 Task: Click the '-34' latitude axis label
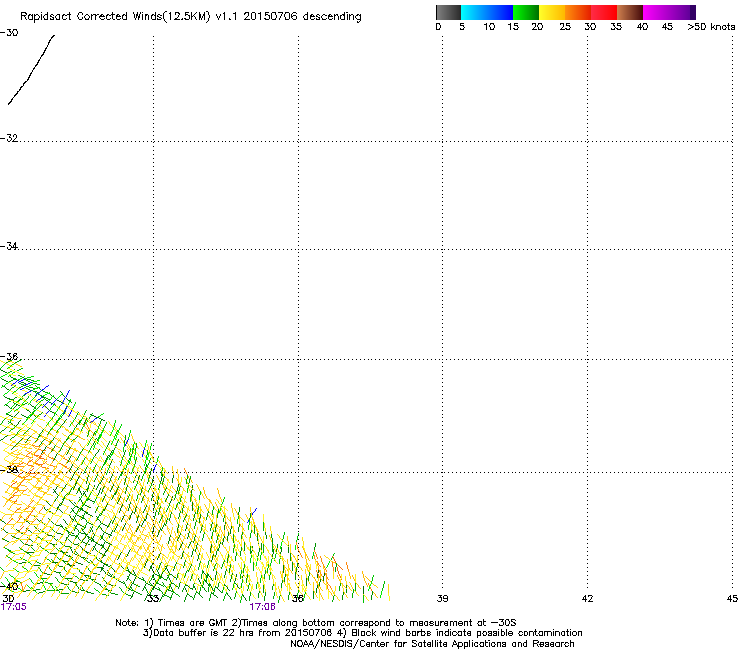click(9, 246)
